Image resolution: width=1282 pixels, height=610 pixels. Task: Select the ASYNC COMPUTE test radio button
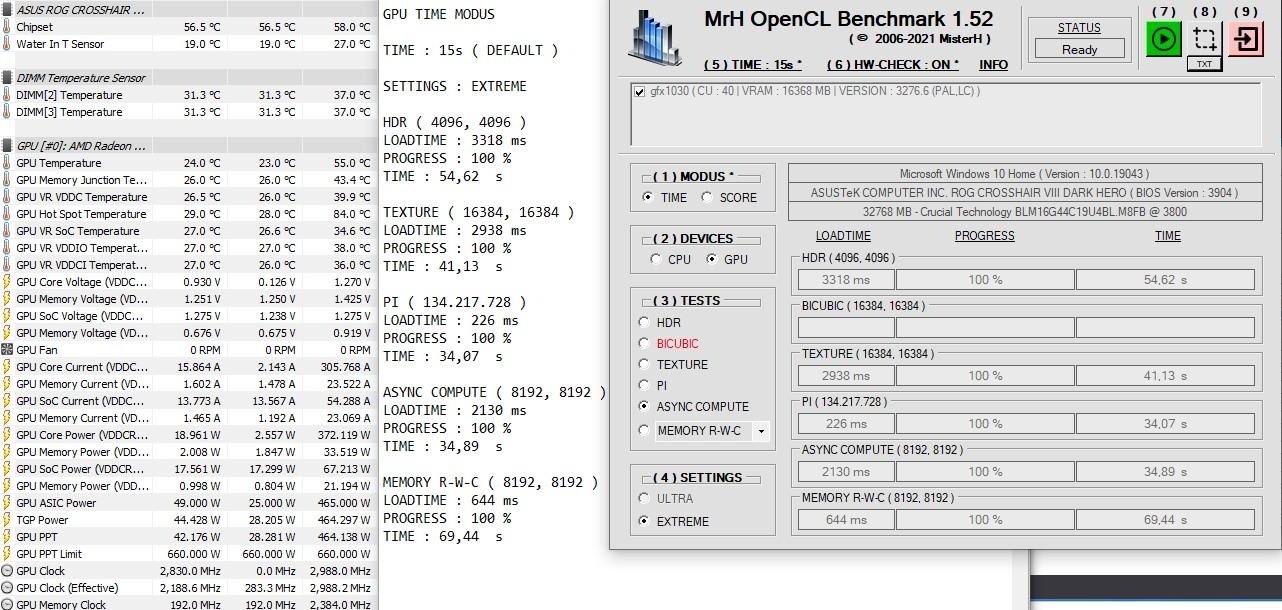644,406
